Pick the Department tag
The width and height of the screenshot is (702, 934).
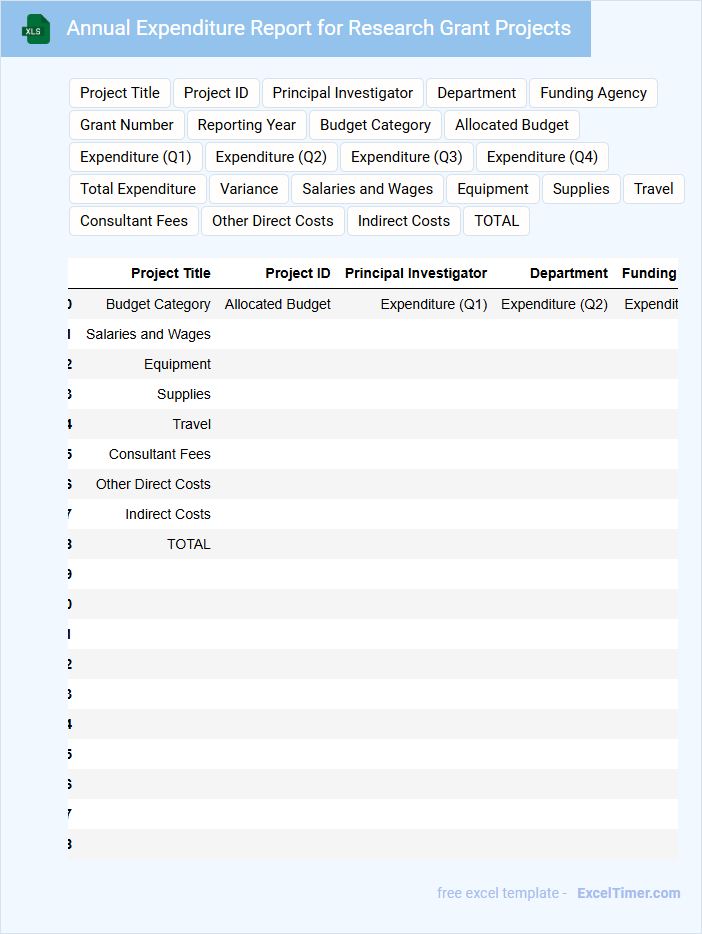point(476,93)
